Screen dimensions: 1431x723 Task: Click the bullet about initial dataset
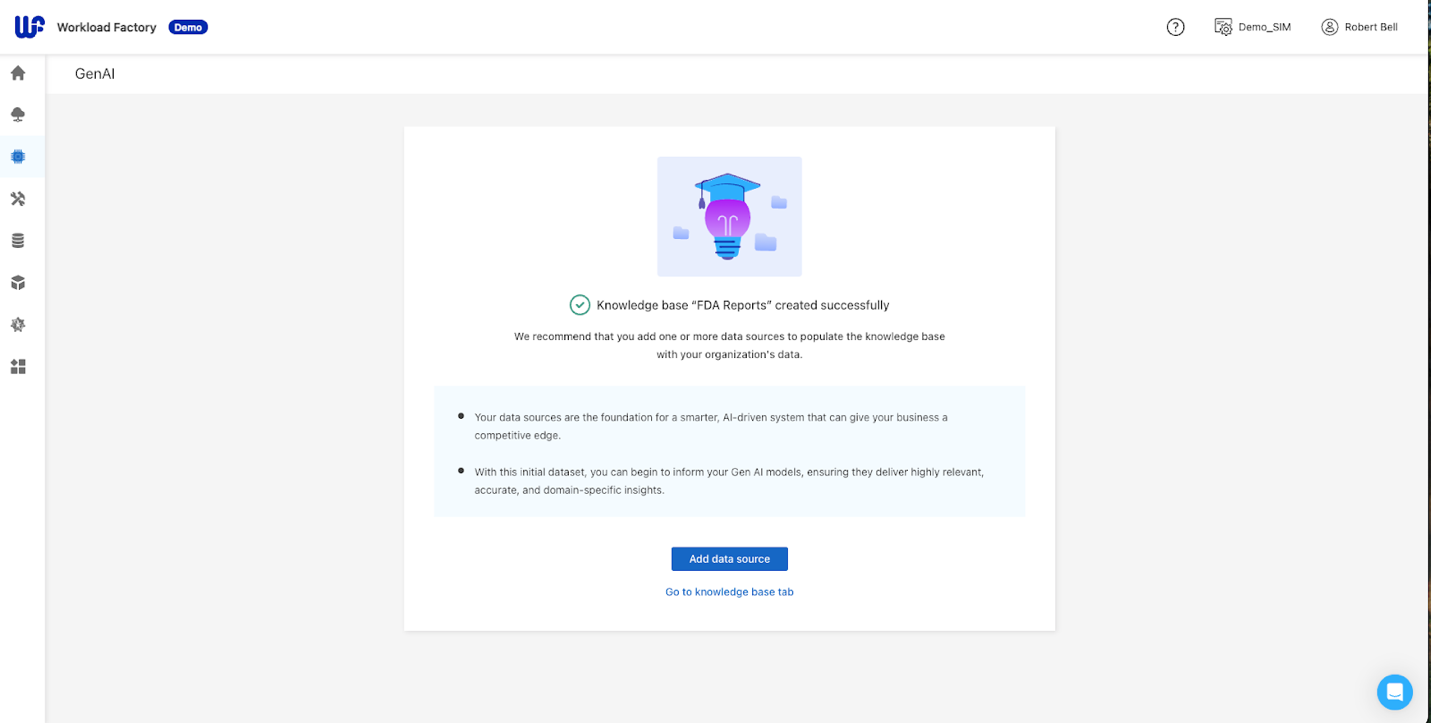(729, 480)
